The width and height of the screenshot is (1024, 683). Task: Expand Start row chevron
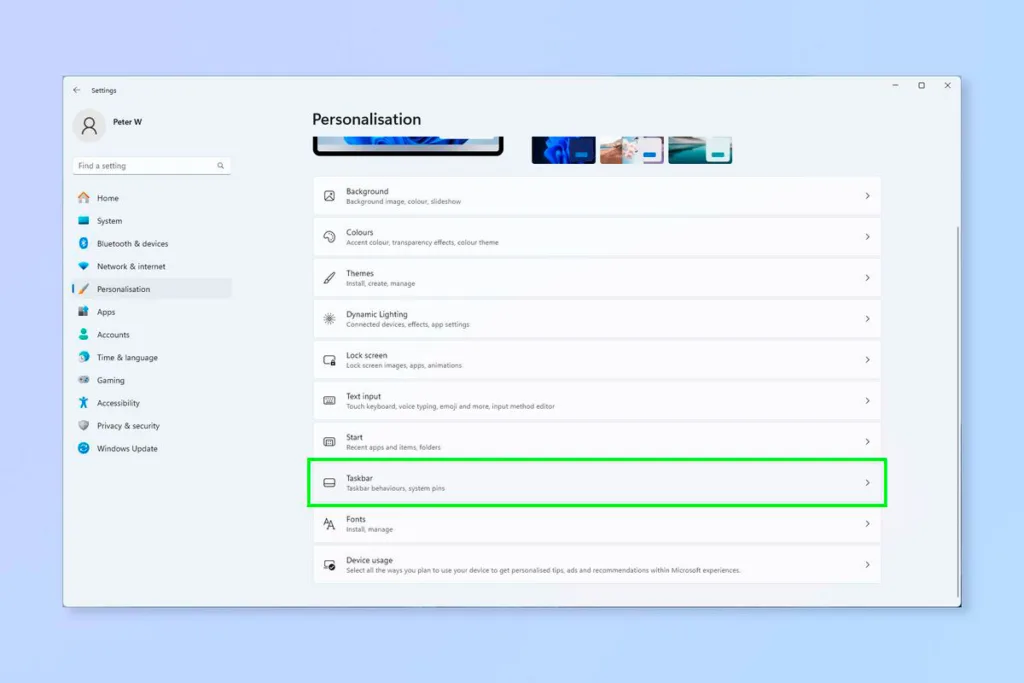coord(867,441)
